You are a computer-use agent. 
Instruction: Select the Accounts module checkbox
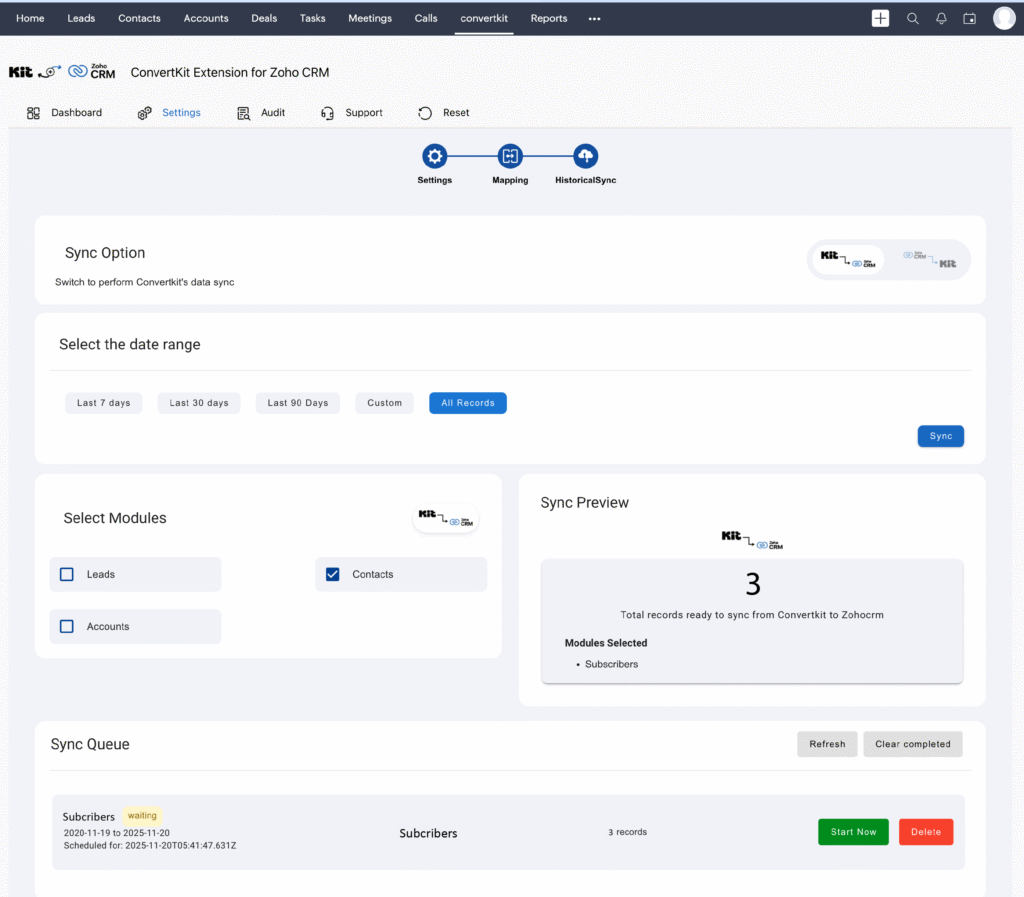pyautogui.click(x=66, y=626)
